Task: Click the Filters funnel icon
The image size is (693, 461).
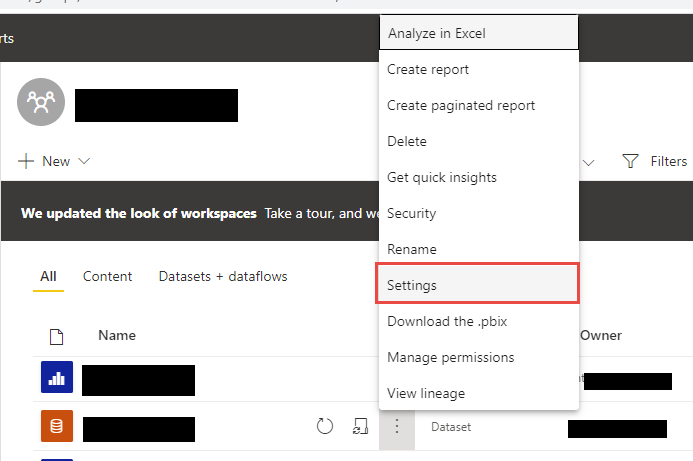Action: point(630,161)
